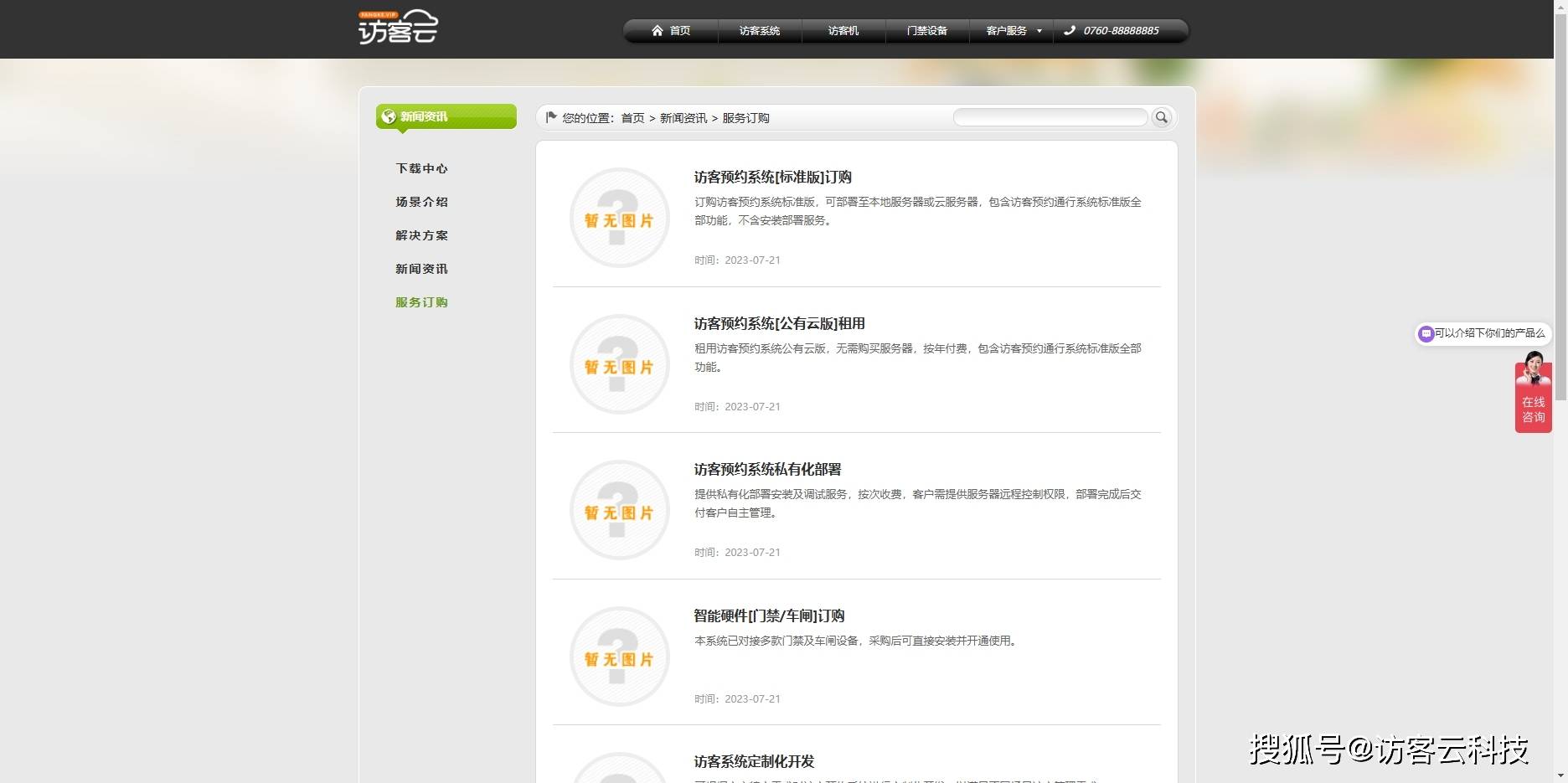Click the chat bubble 可以介绍下你们的产品么
Screen dimensions: 1568x783
1483,333
